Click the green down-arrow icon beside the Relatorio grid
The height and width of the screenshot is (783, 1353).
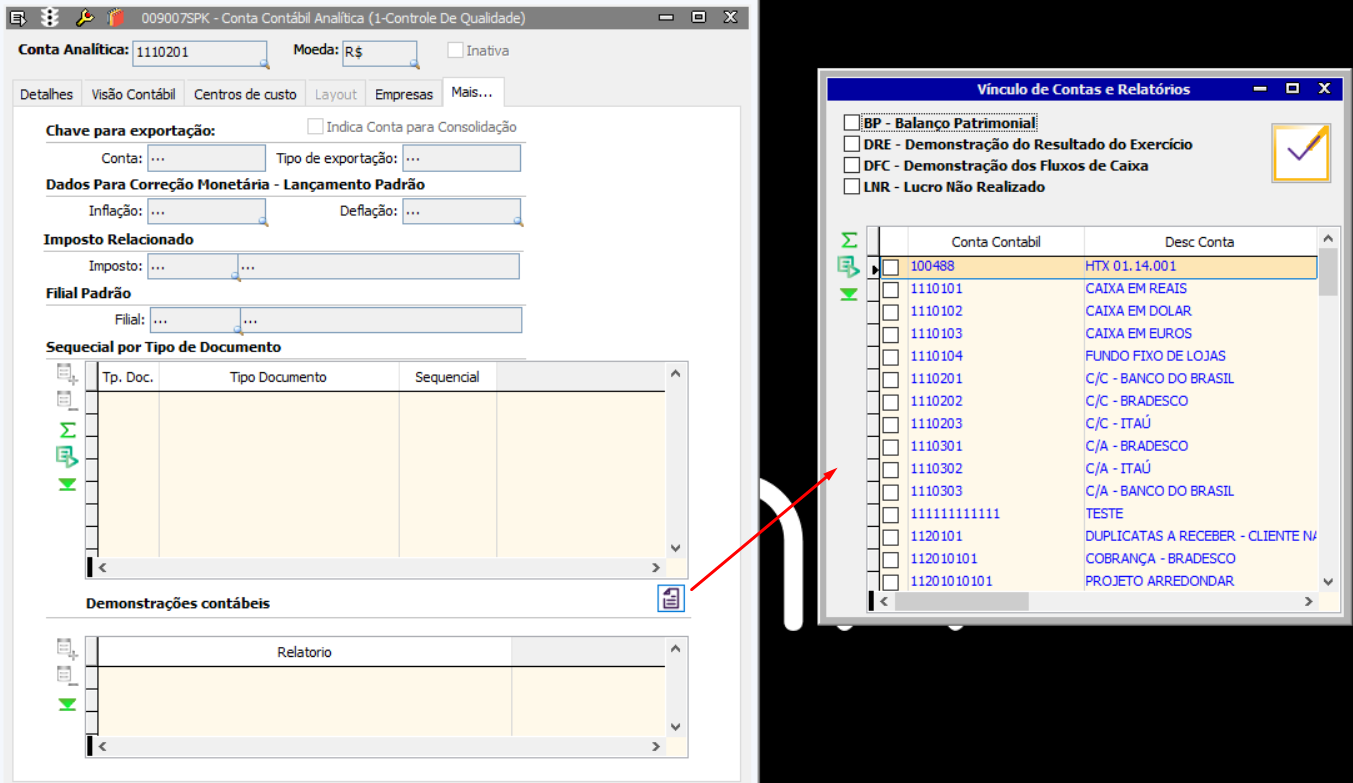[67, 704]
